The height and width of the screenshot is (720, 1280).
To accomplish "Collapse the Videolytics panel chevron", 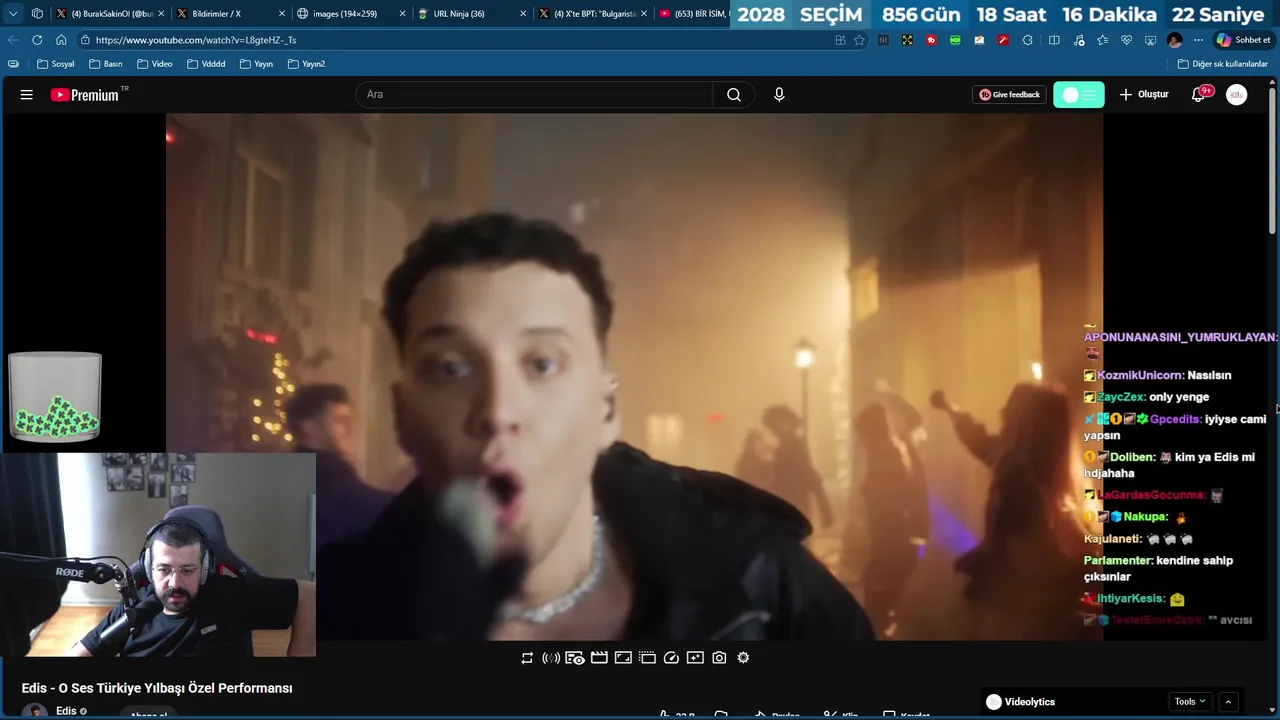I will [x=1229, y=702].
